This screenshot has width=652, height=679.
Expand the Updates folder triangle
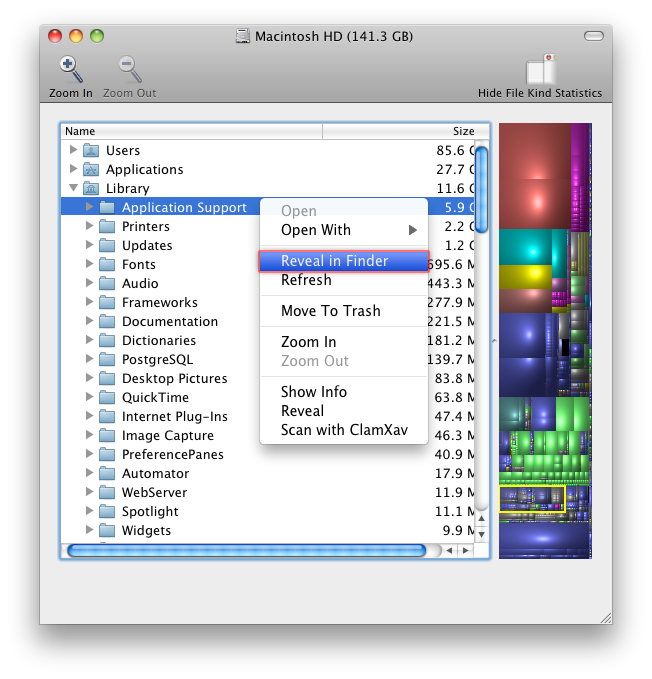[x=89, y=245]
